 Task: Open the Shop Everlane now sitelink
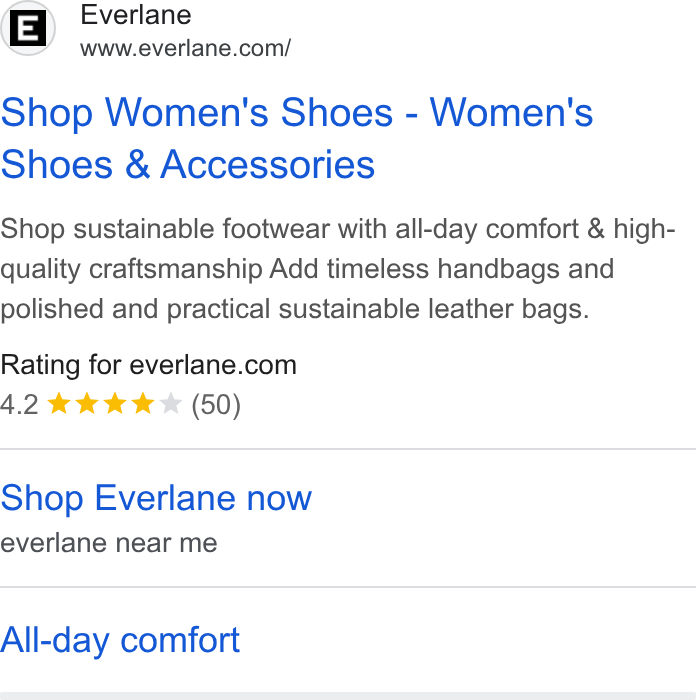coord(156,498)
